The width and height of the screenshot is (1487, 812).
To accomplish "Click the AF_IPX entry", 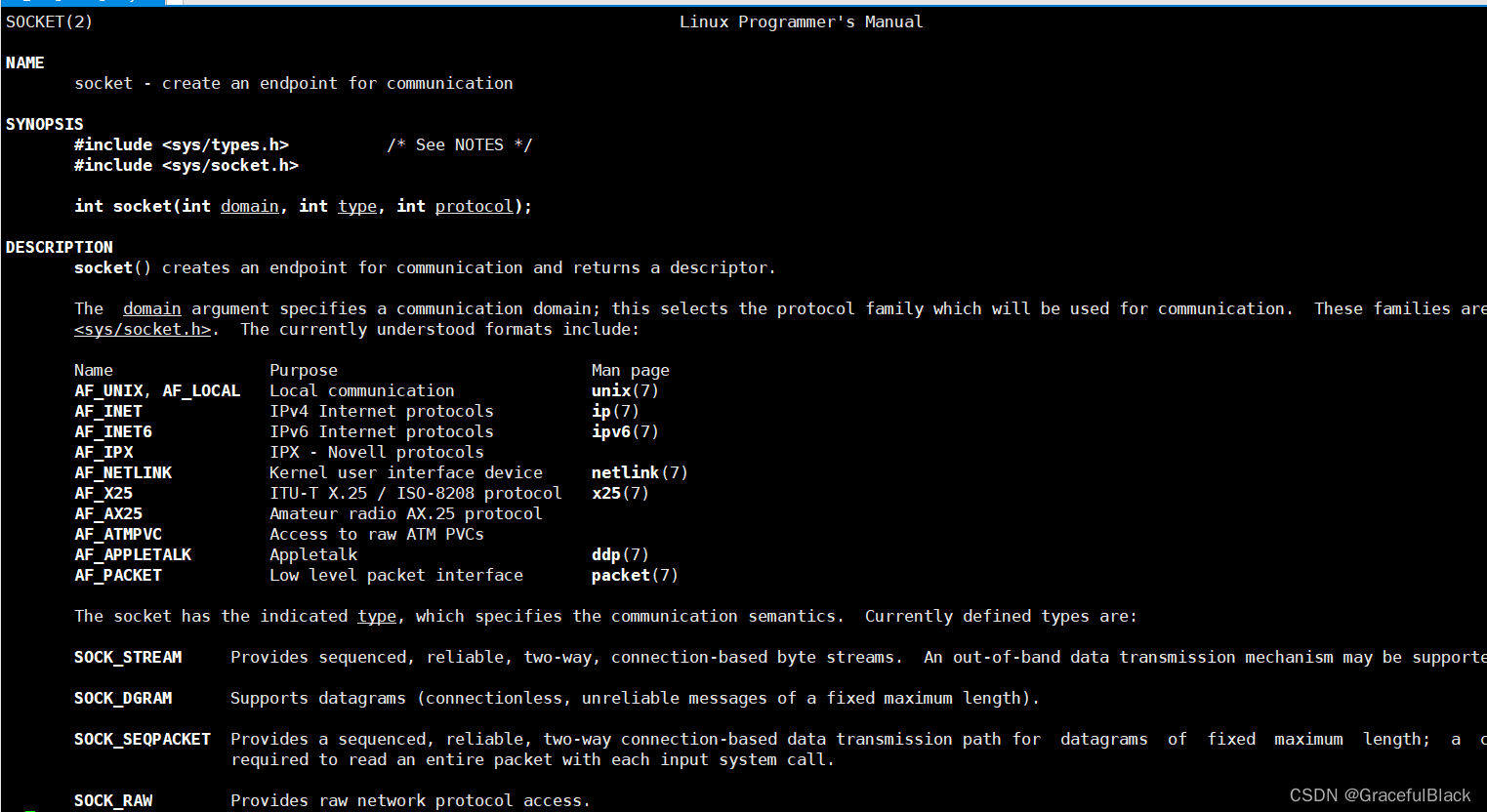I will 103,452.
